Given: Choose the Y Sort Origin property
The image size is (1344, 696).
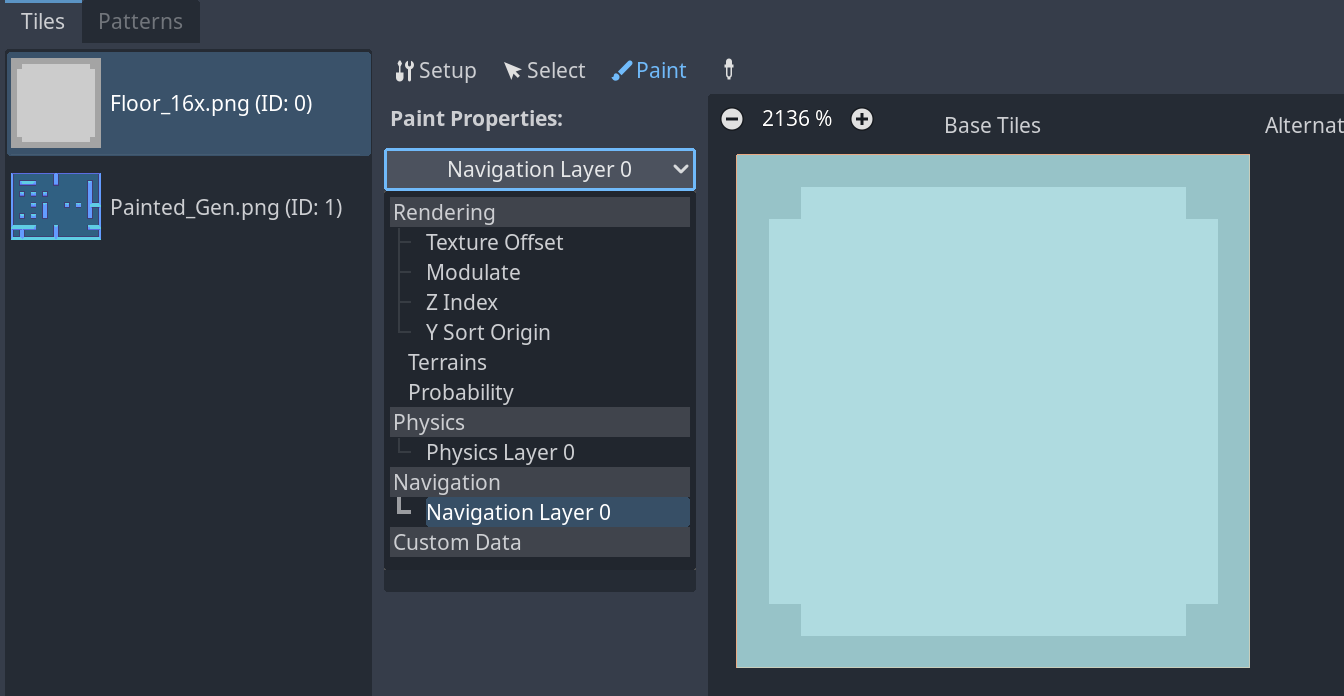Looking at the screenshot, I should [487, 332].
